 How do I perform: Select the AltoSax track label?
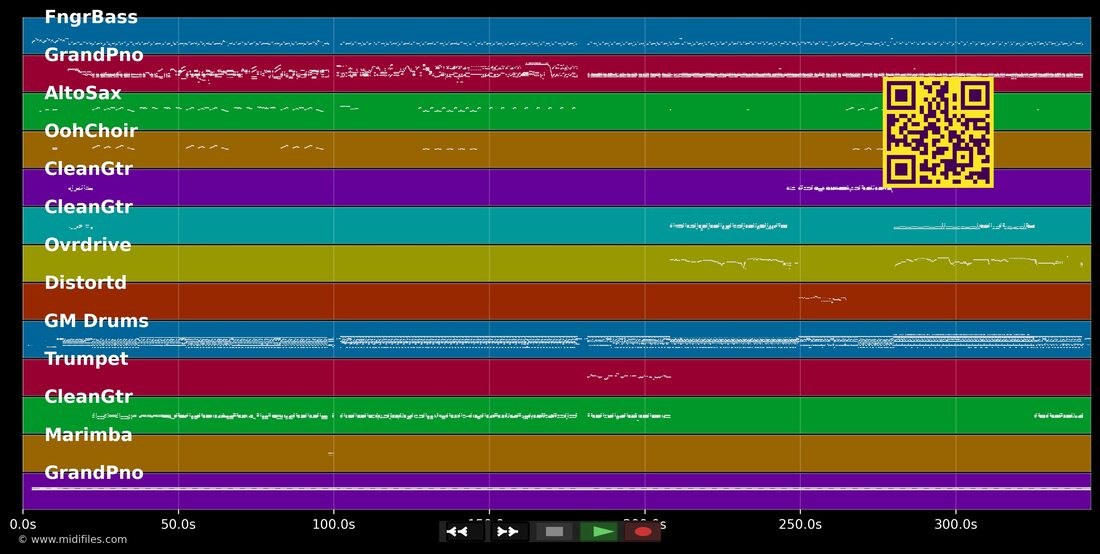click(x=83, y=93)
